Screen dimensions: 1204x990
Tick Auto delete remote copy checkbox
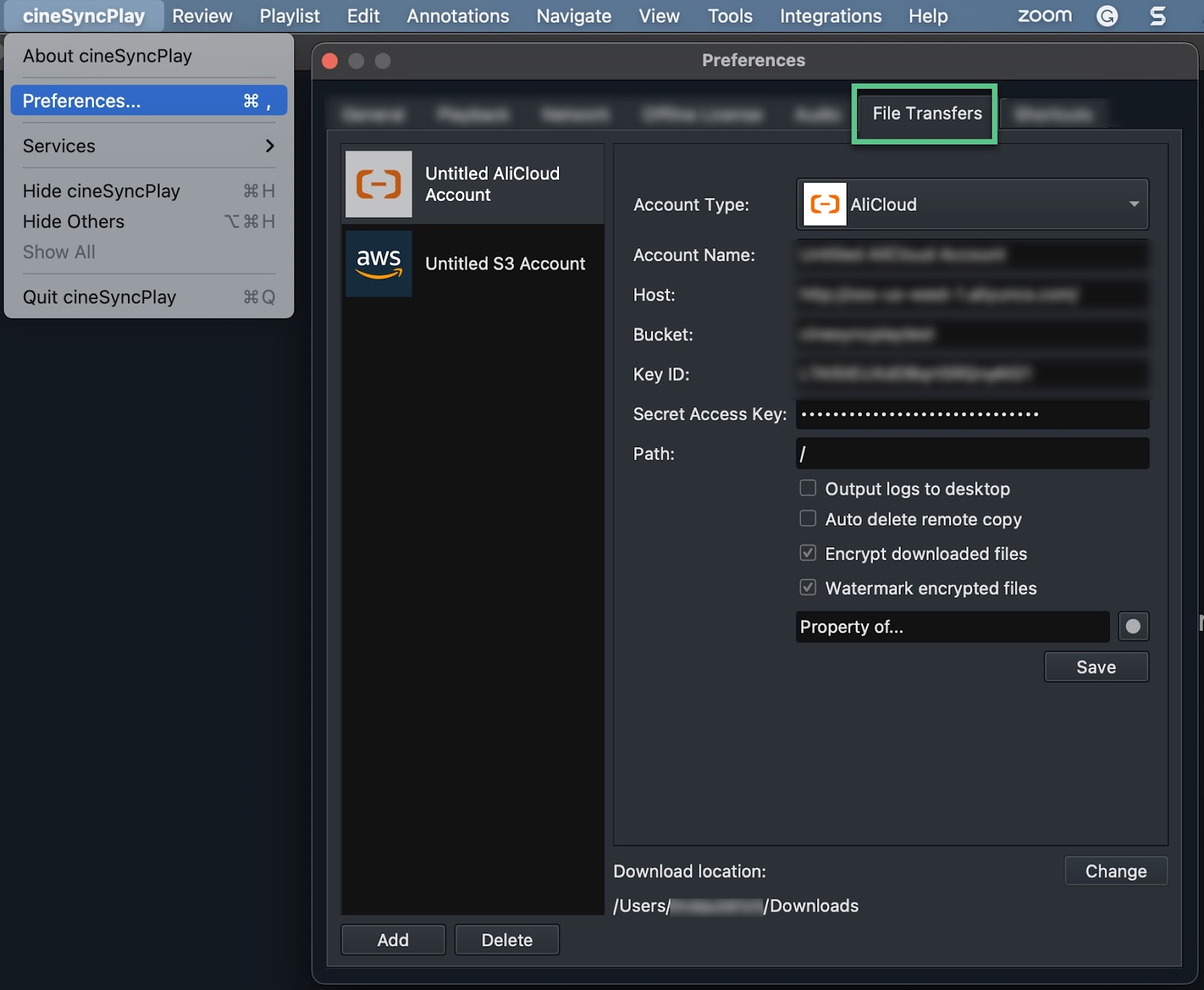click(x=808, y=519)
